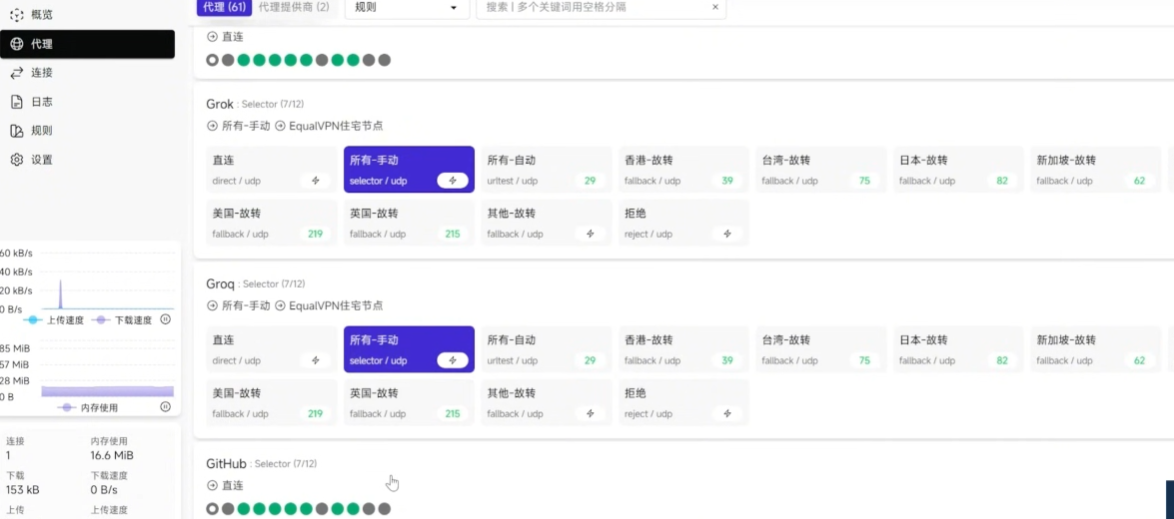
Task: Test latency of Groq 其他-故转 via lightning icon
Action: point(590,413)
